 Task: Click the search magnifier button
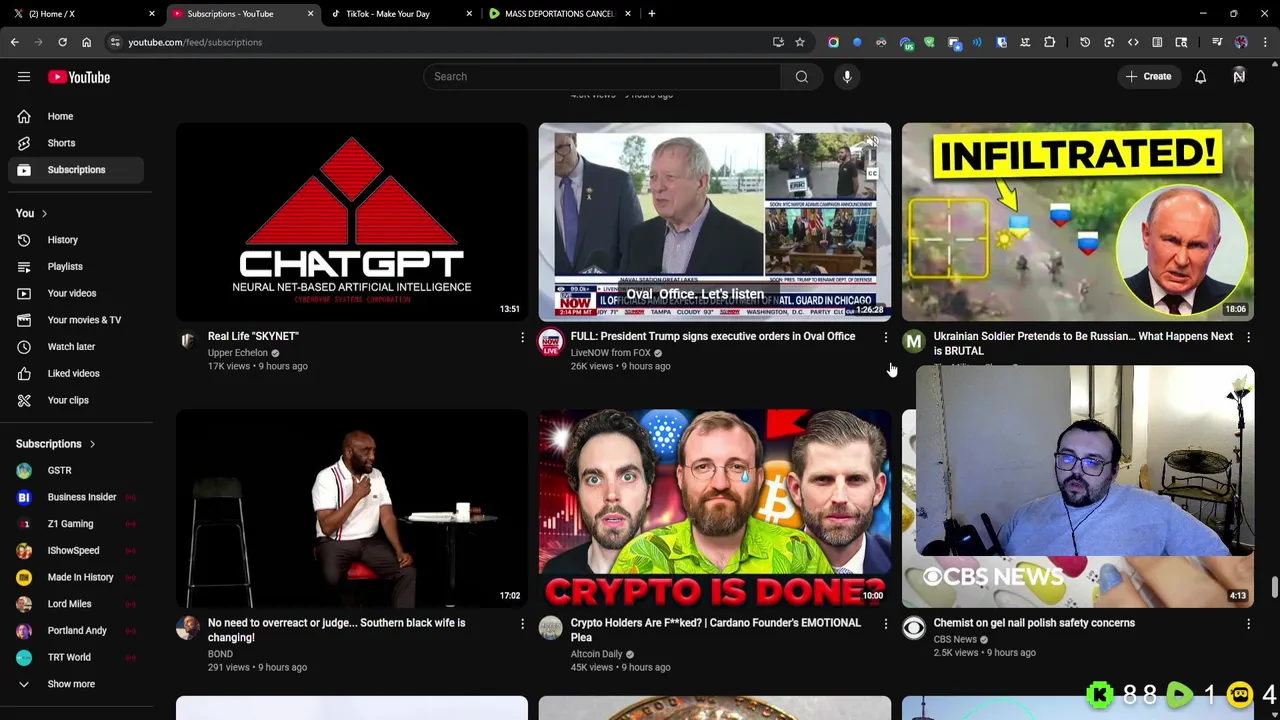point(801,77)
